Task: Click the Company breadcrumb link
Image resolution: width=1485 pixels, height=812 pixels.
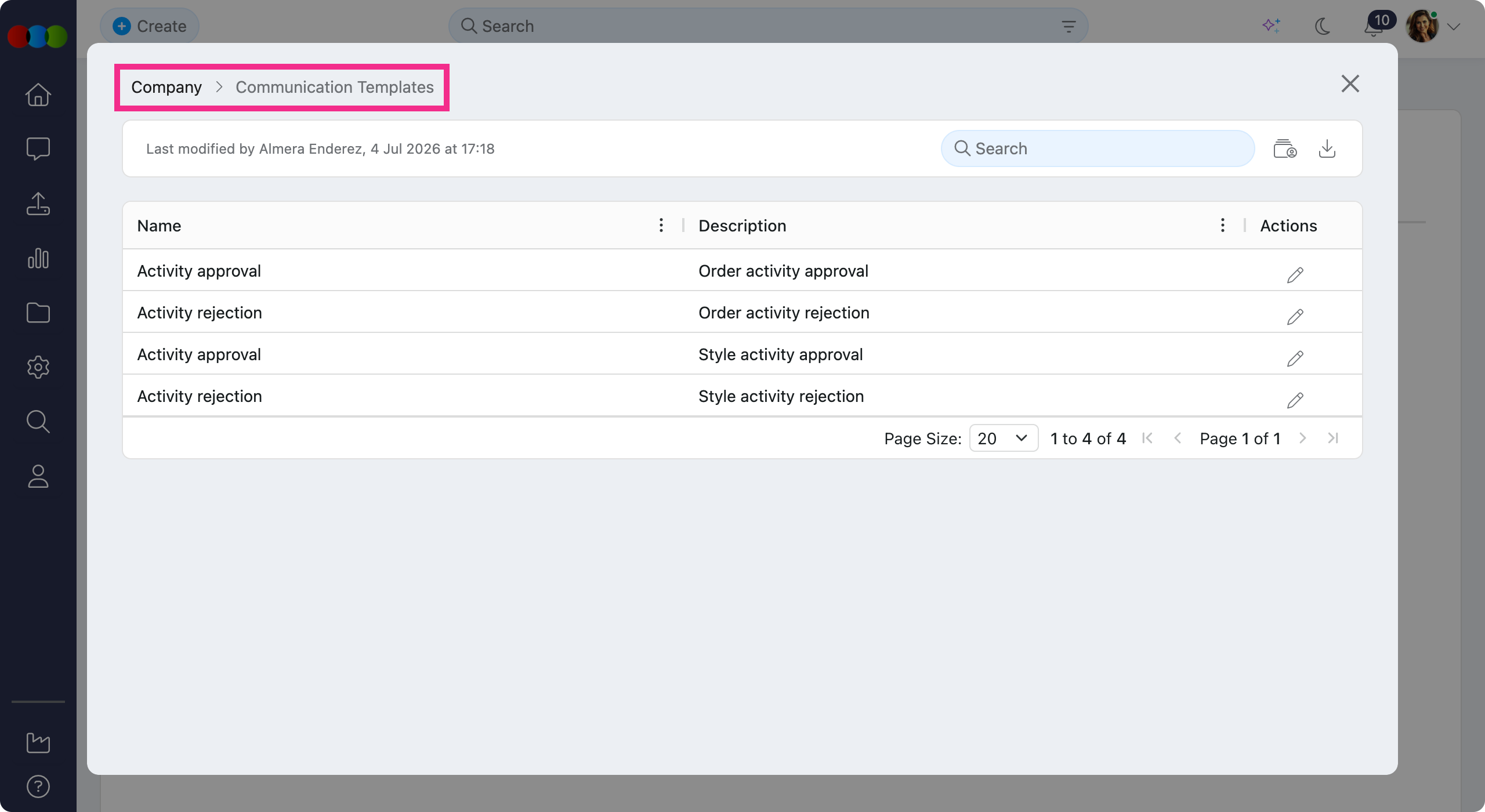Action: (166, 87)
